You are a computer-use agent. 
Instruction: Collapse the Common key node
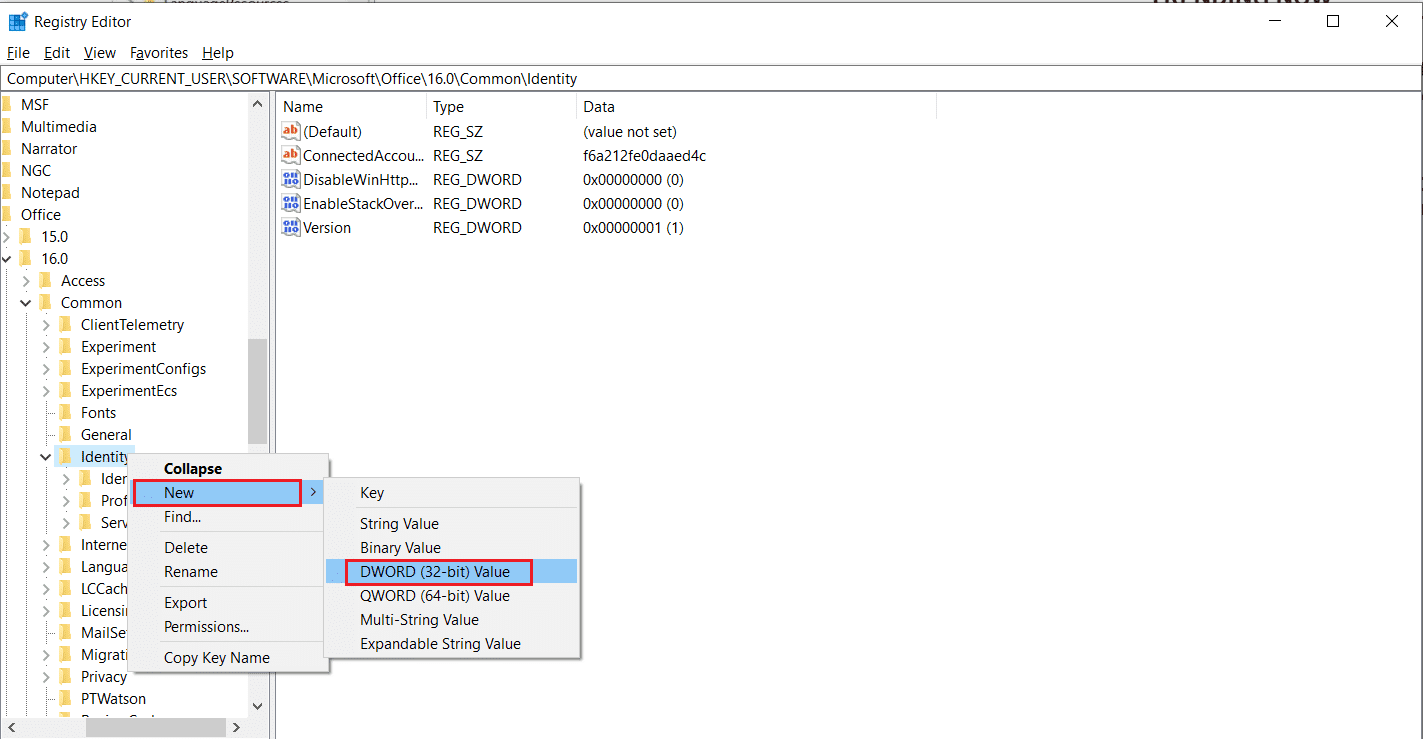pos(26,303)
